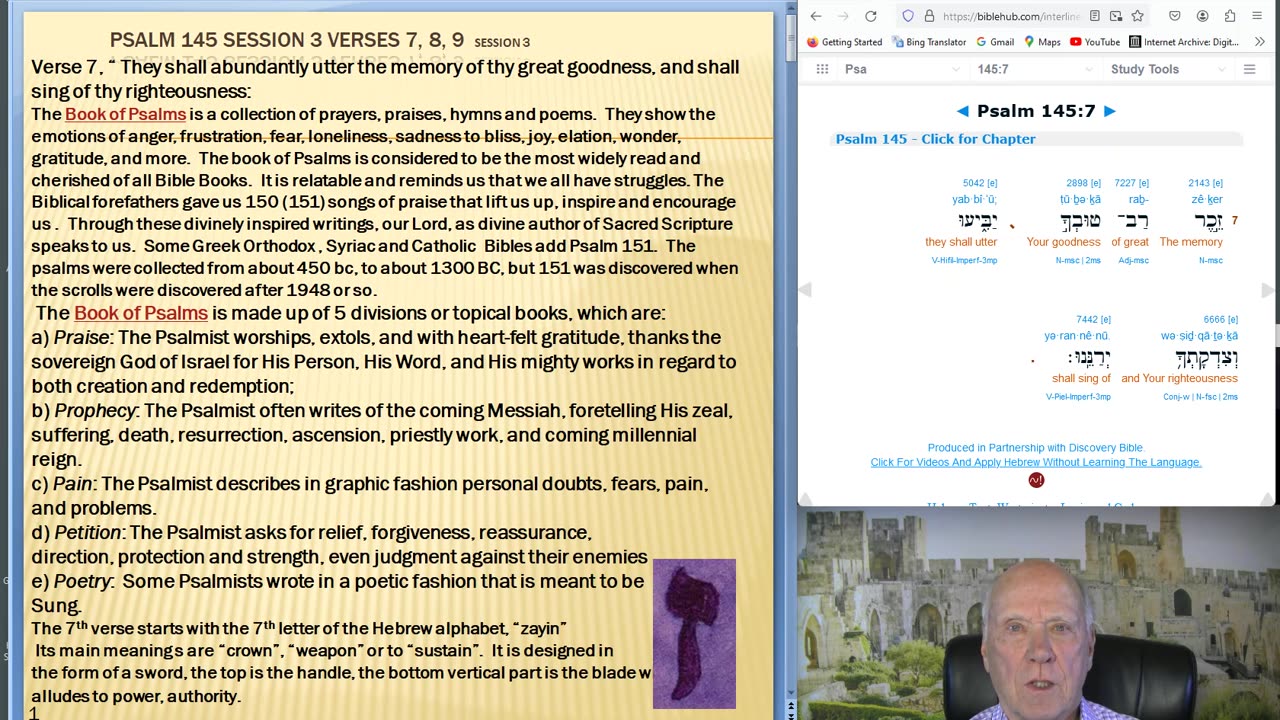Go to previous verse with left arrow
This screenshot has width=1280, height=720.
click(962, 111)
